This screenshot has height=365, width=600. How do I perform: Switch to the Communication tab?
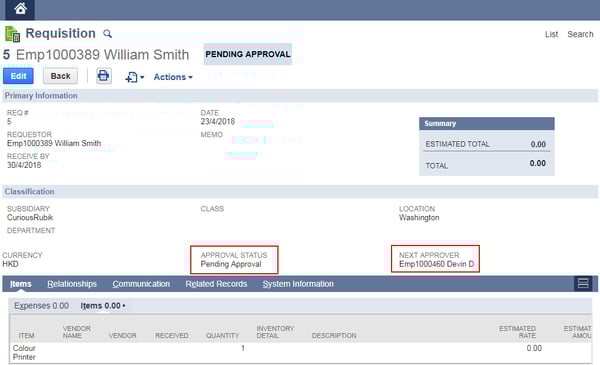pyautogui.click(x=141, y=284)
